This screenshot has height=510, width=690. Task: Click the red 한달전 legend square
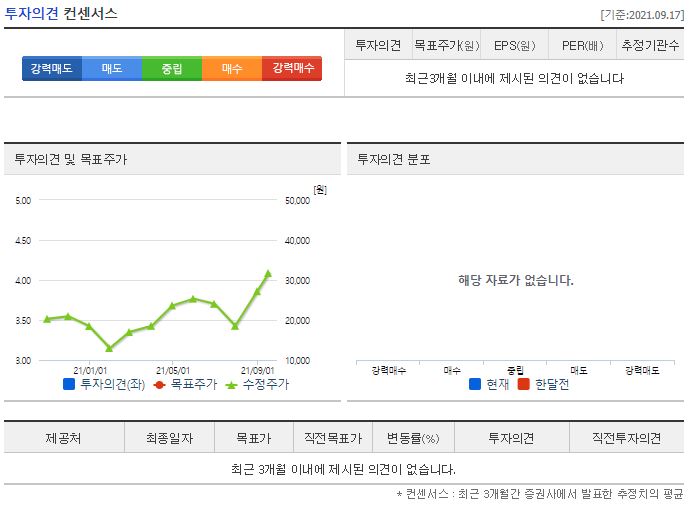pyautogui.click(x=523, y=384)
